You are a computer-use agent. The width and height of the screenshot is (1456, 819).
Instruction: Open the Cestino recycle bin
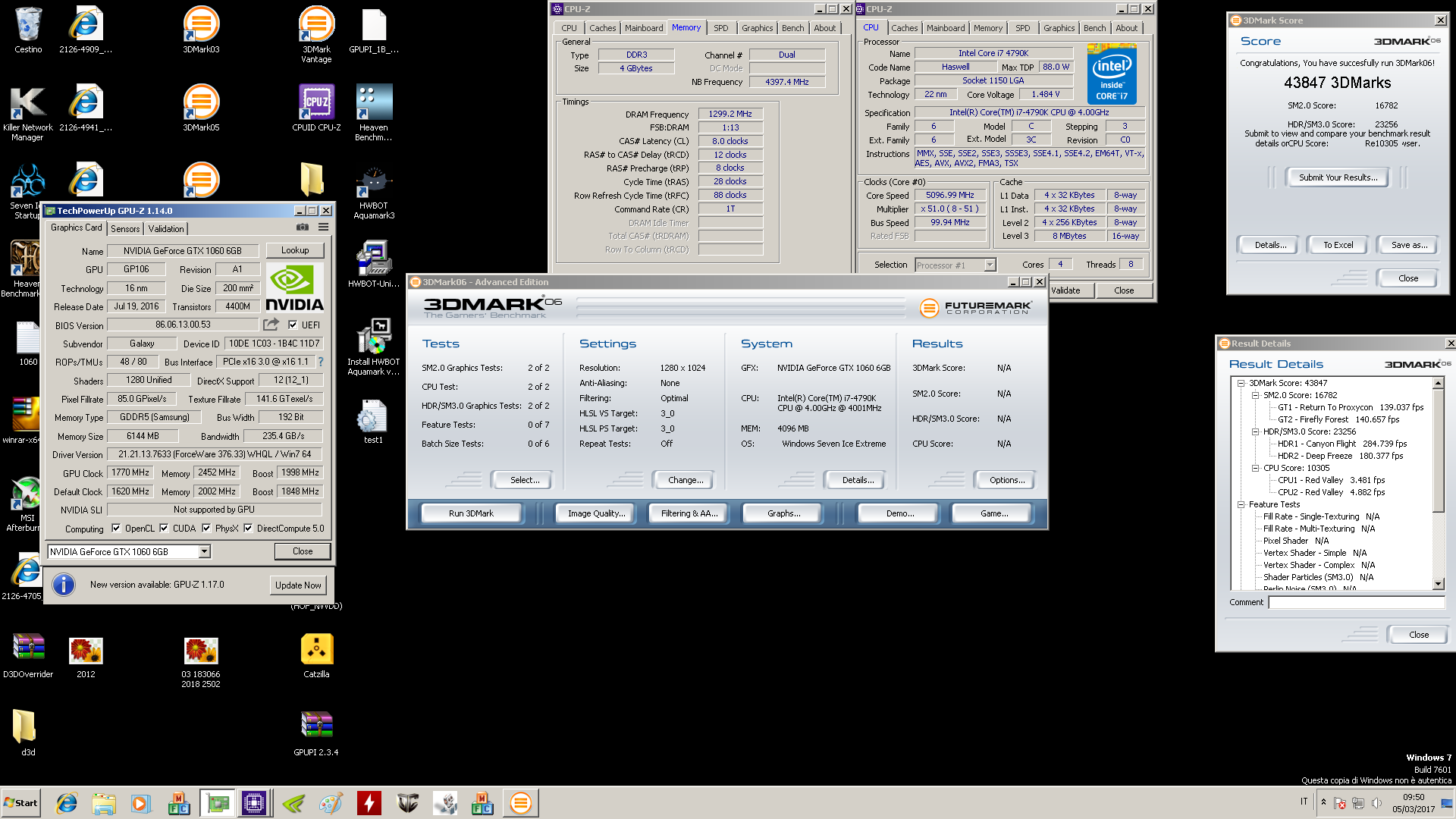click(28, 30)
